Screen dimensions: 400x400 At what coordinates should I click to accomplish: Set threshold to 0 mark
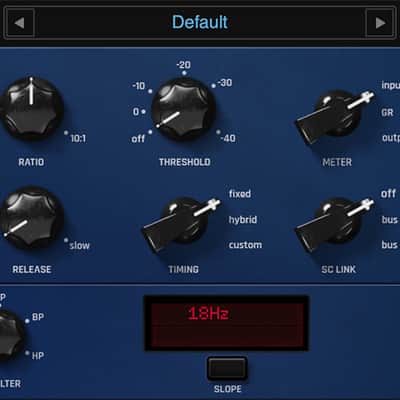point(136,111)
